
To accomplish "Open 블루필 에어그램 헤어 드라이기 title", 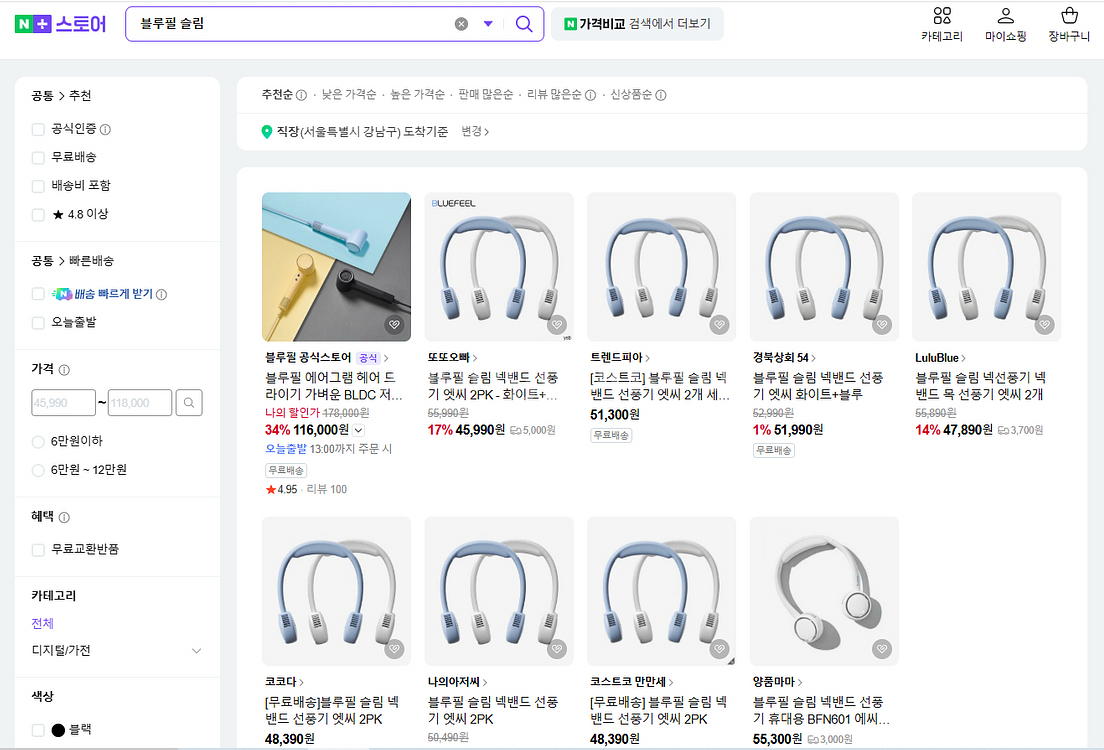I will pos(334,386).
